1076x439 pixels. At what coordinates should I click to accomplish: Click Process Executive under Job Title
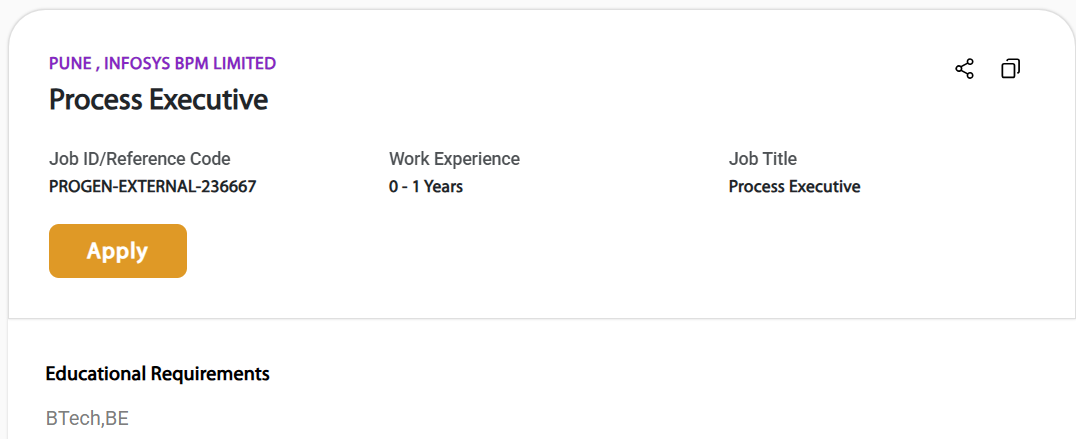[794, 187]
